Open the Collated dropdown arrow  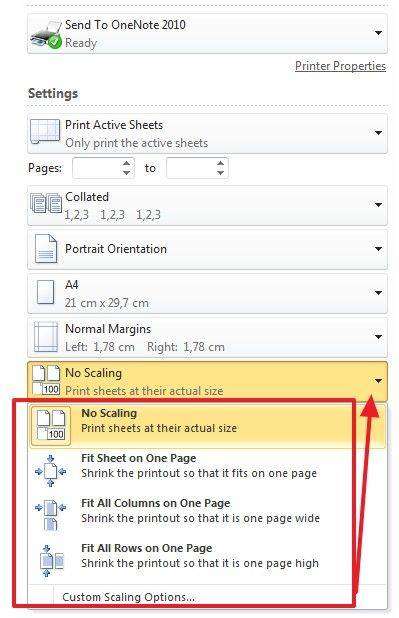[378, 205]
